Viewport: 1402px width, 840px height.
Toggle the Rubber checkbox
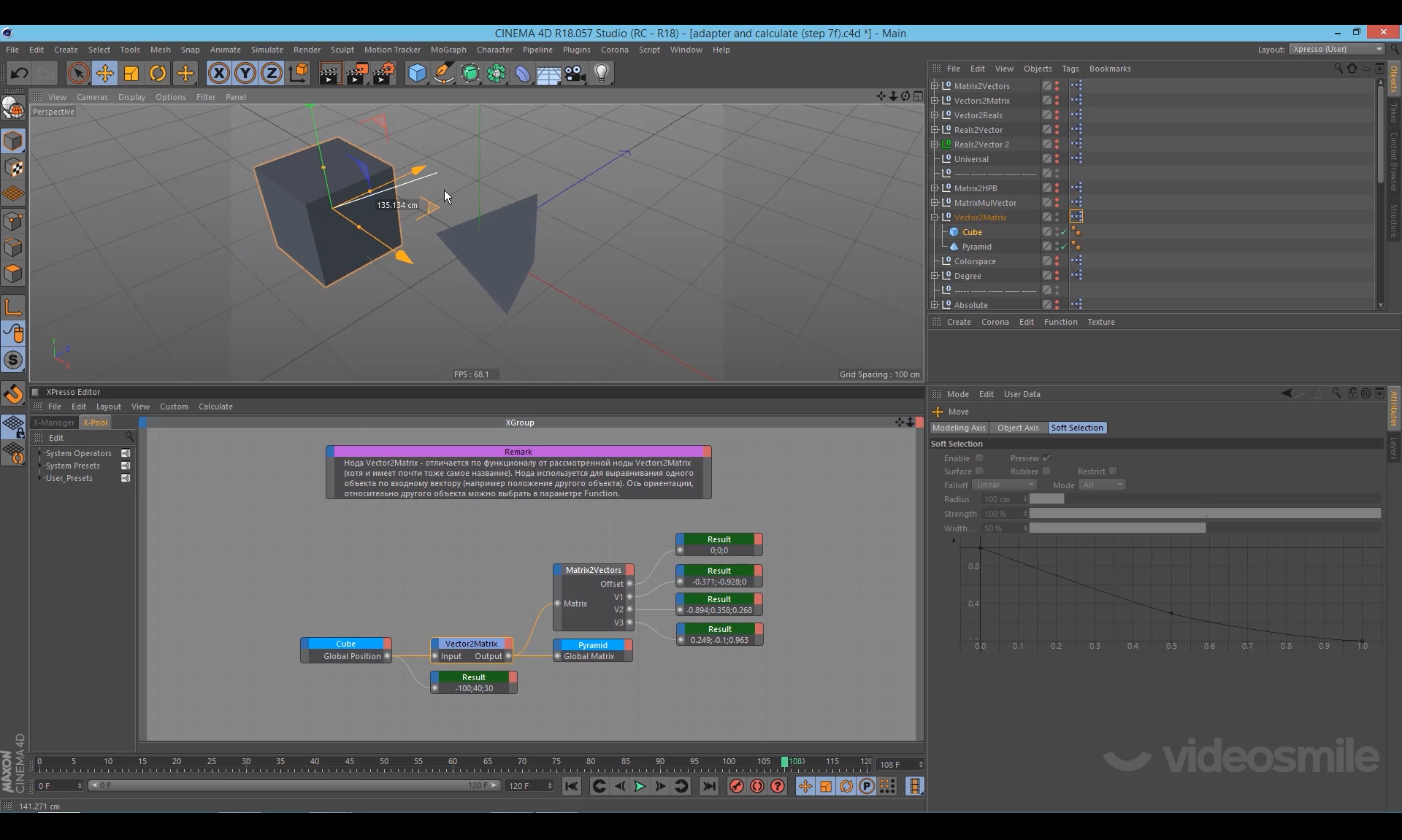pos(1046,471)
